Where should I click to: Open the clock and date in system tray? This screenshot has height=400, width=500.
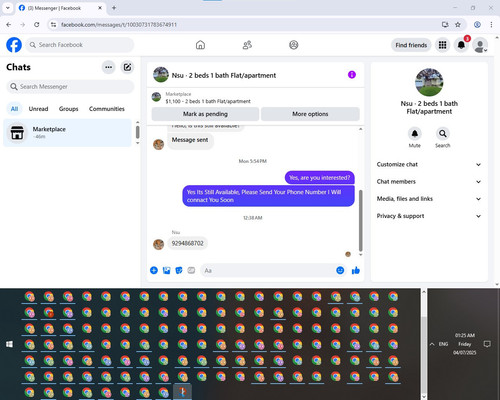(464, 344)
